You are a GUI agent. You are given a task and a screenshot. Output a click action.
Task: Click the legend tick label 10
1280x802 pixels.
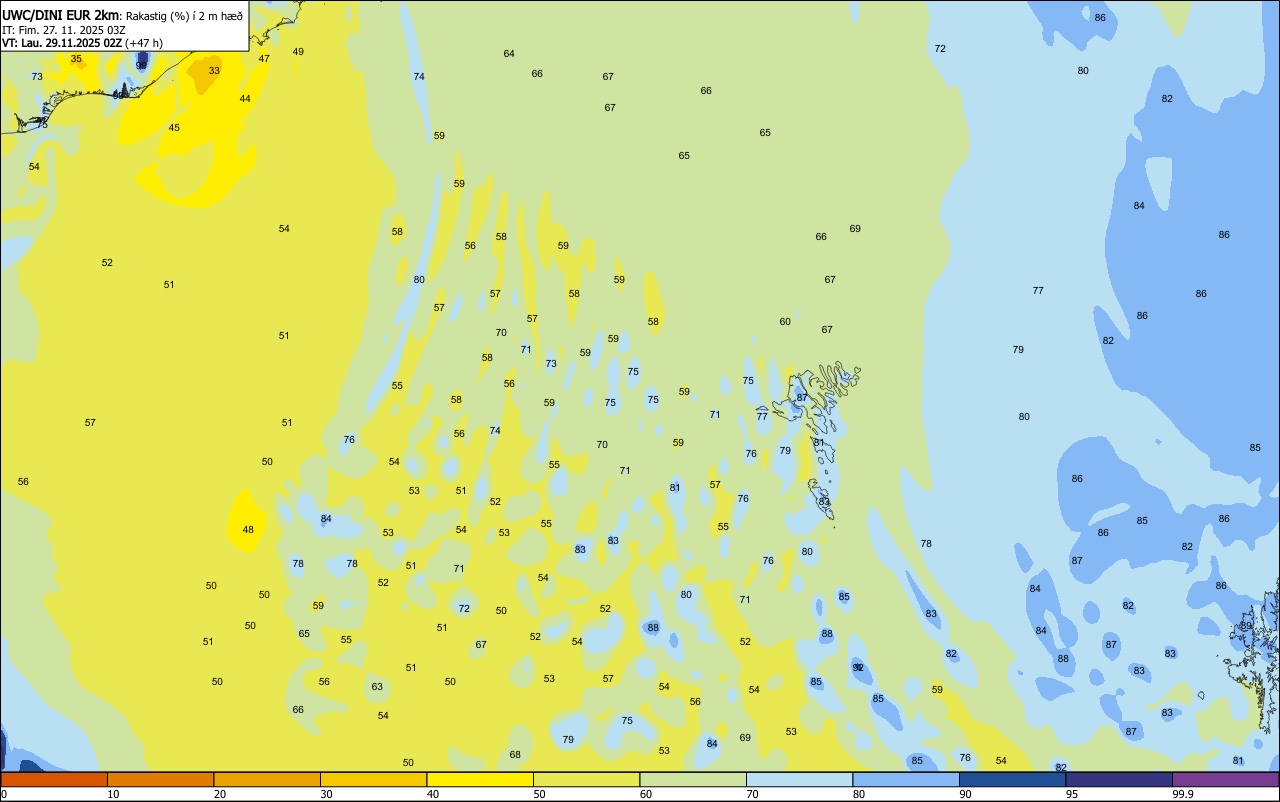113,794
